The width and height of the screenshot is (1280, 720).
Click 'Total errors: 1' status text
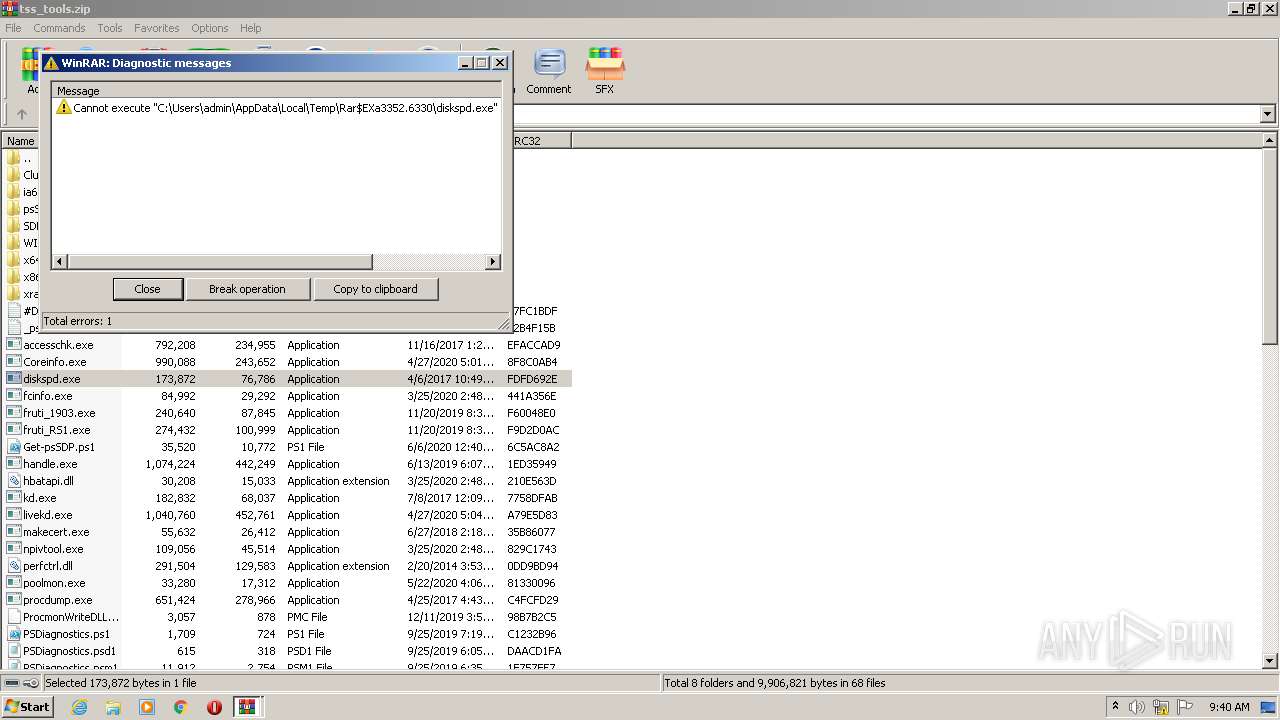pyautogui.click(x=78, y=321)
